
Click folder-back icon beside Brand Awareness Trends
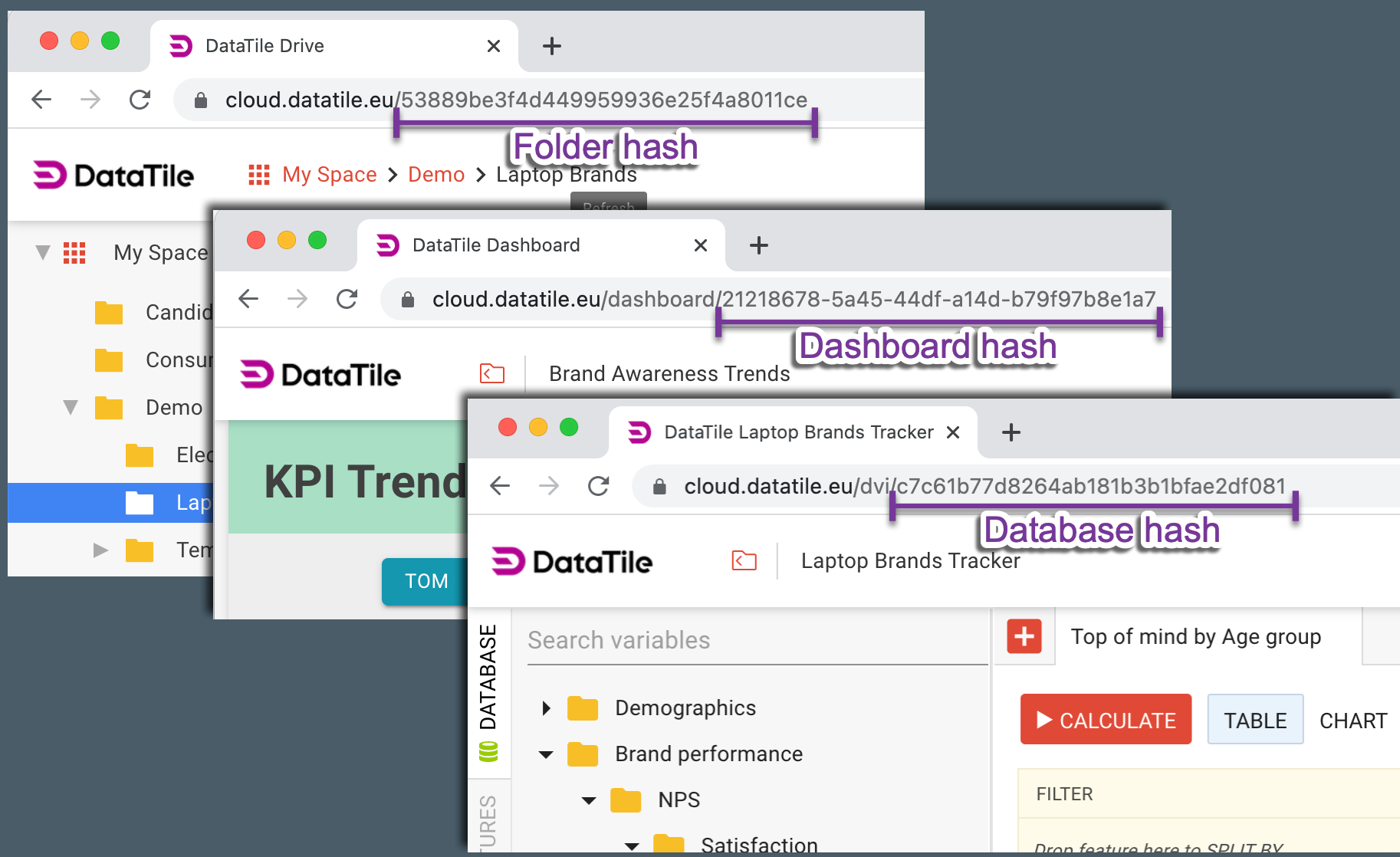[491, 373]
